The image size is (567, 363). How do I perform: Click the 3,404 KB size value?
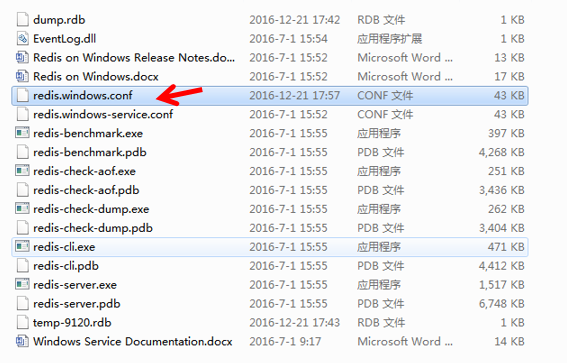(x=502, y=228)
